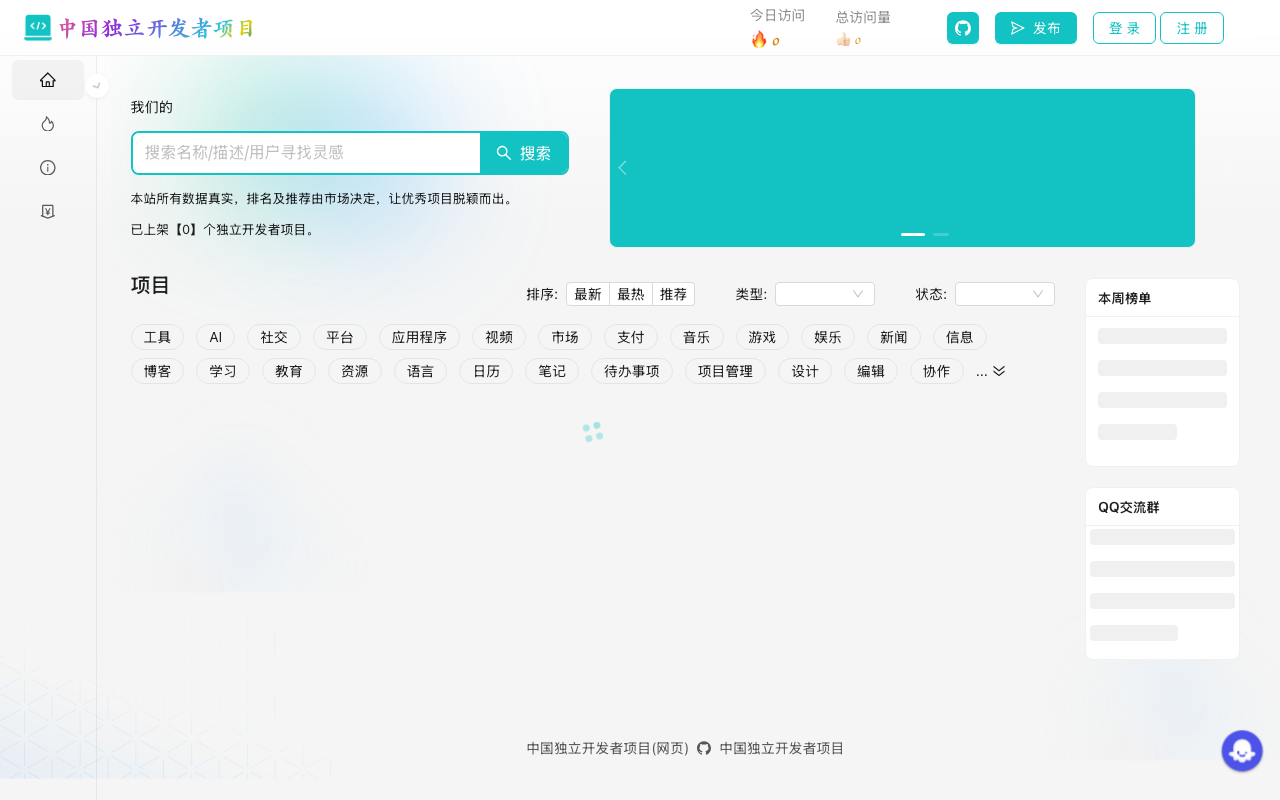Image resolution: width=1280 pixels, height=800 pixels.
Task: Filter by the 教育 tag
Action: (x=289, y=371)
